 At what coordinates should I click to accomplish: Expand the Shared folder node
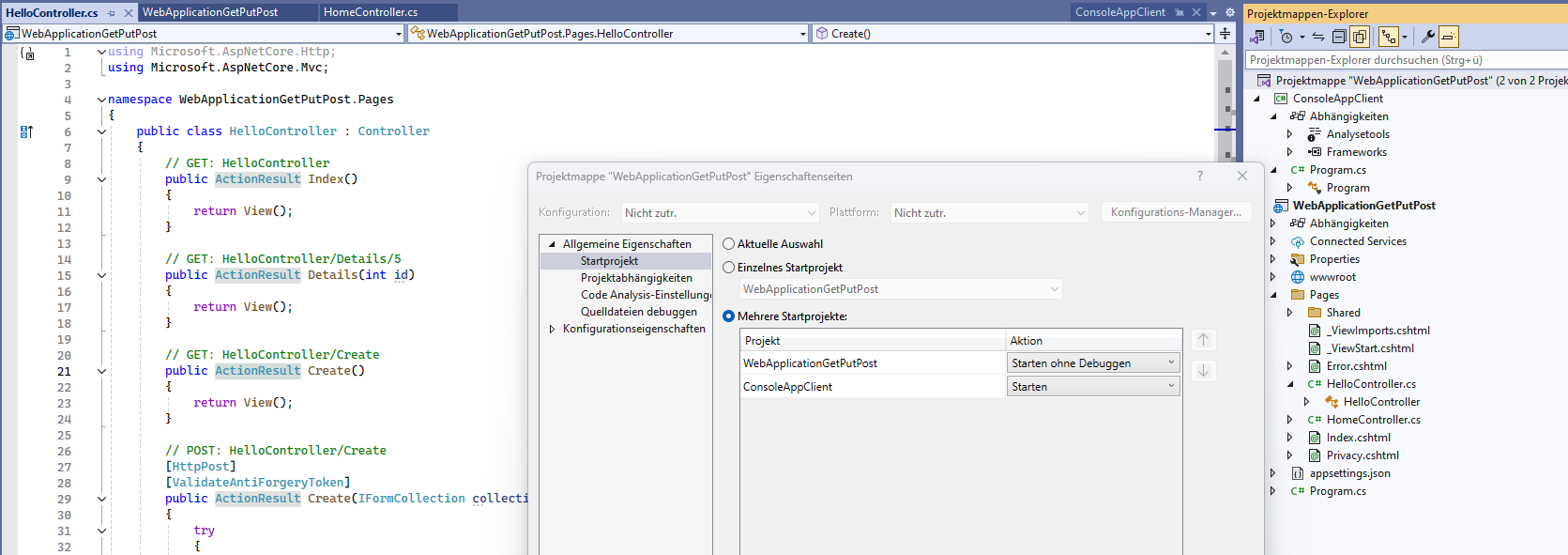1290,313
